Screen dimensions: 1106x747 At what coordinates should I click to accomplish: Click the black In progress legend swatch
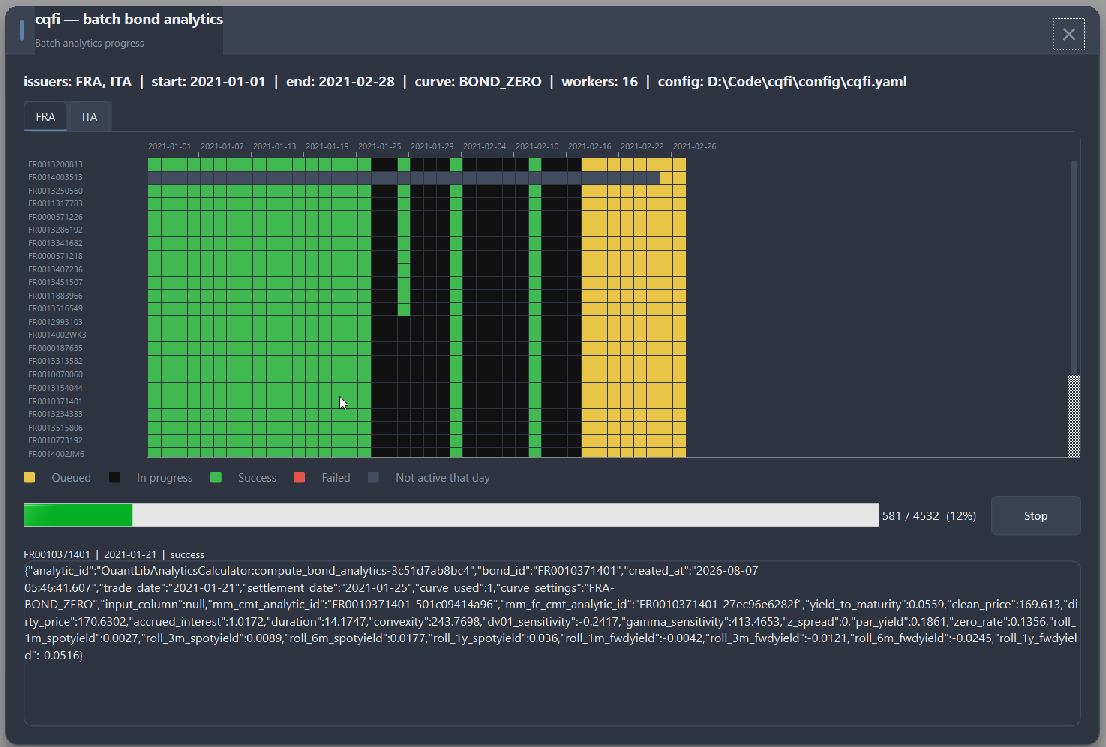click(114, 478)
